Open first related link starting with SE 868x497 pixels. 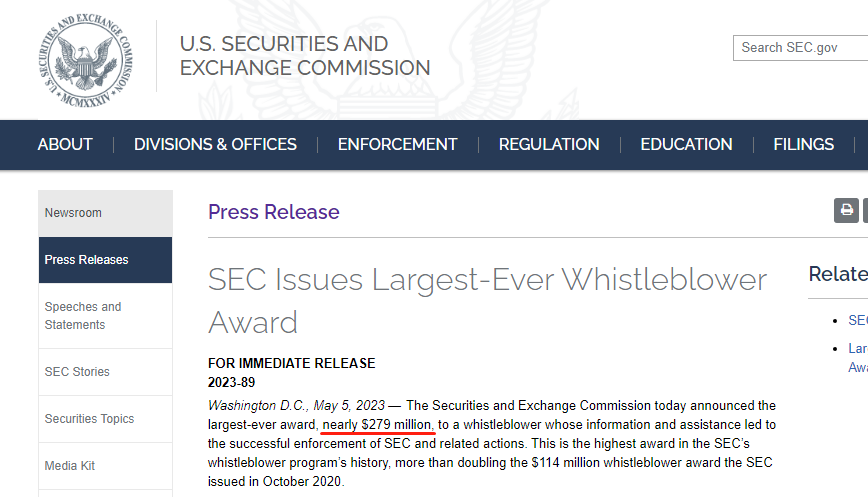coord(857,320)
